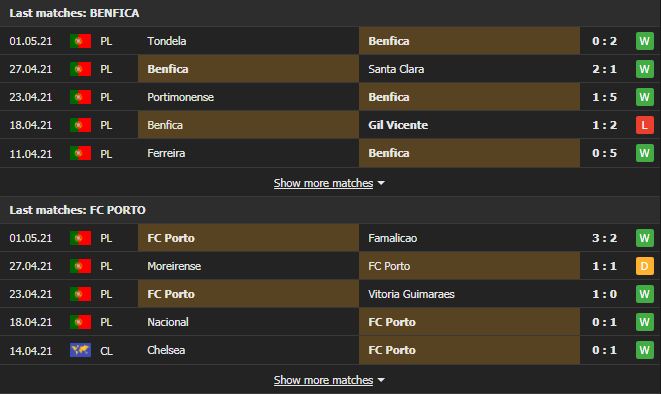Expand Show more matches under Benfica
The width and height of the screenshot is (661, 394).
pyautogui.click(x=323, y=183)
